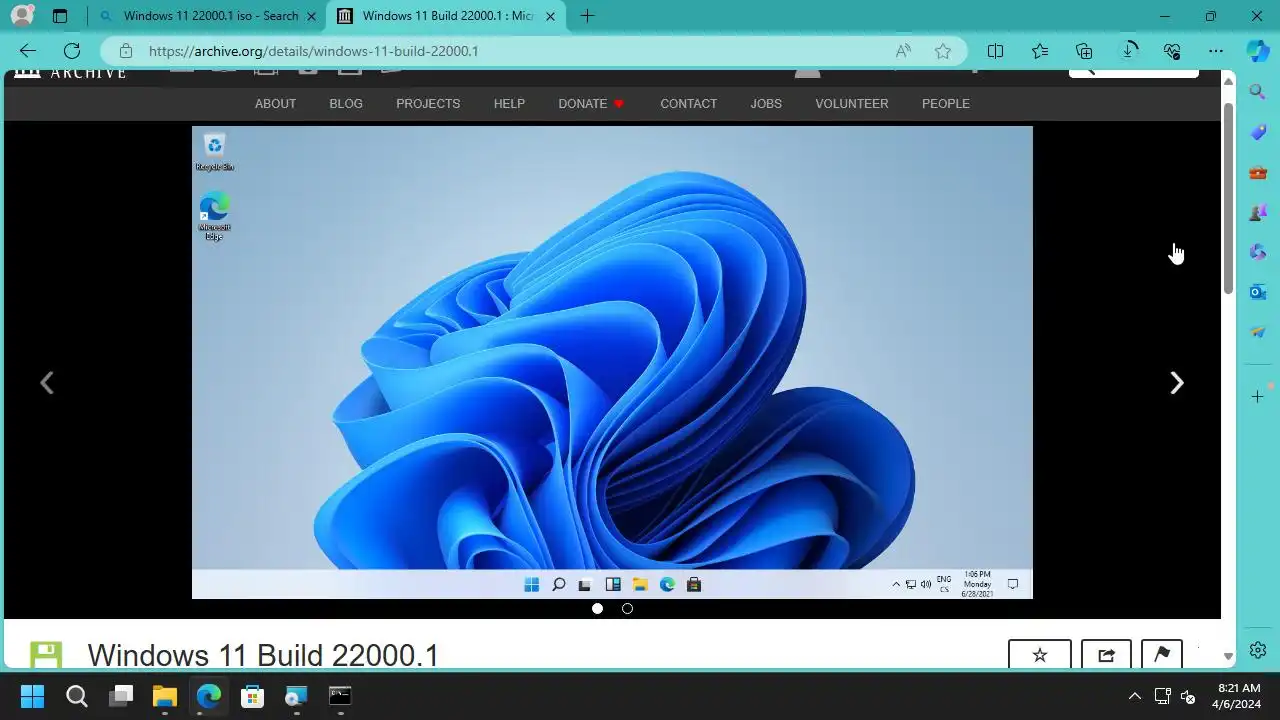Open the tab actions menu icon

(x=60, y=16)
